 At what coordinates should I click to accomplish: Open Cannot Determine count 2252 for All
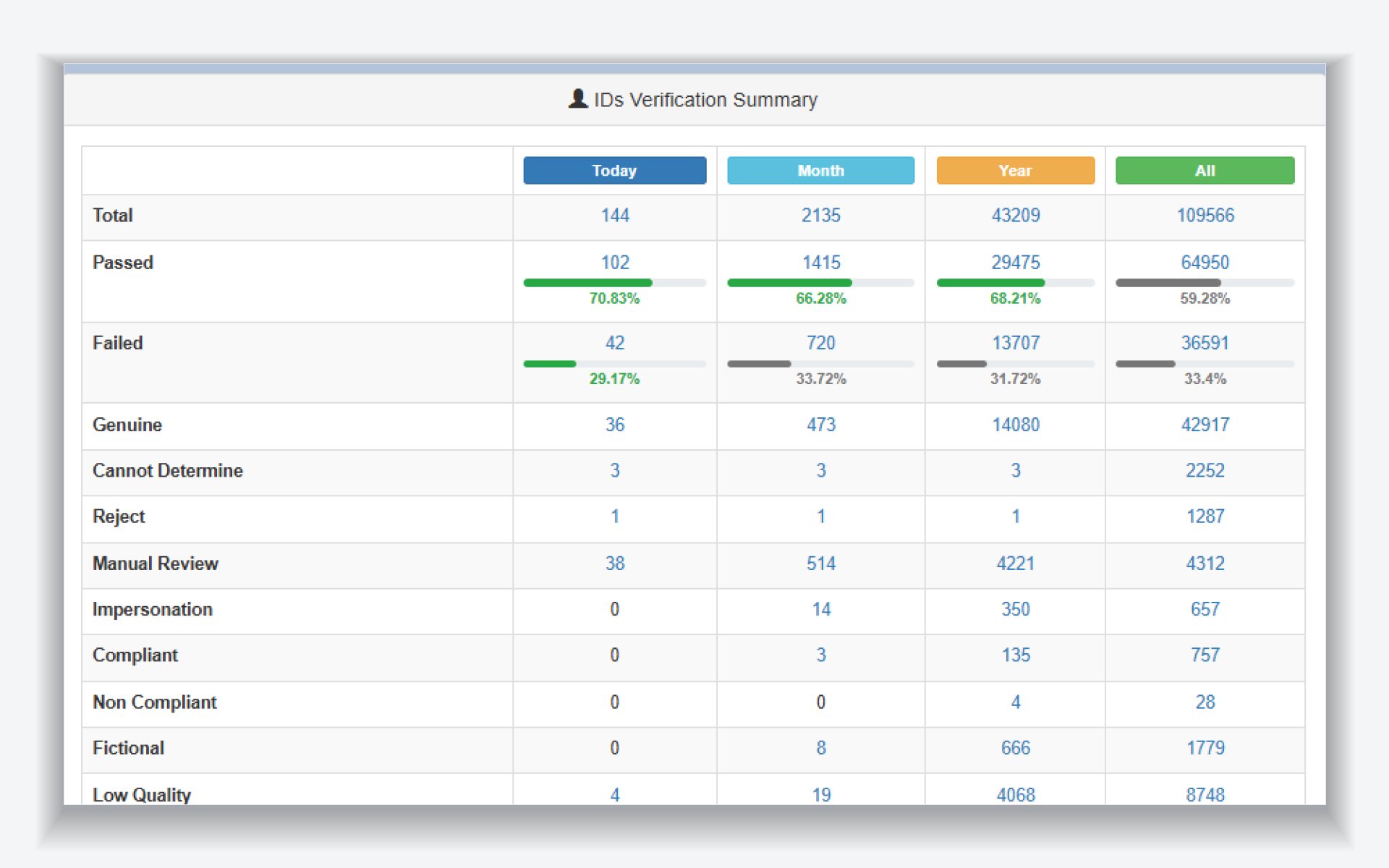coord(1205,471)
